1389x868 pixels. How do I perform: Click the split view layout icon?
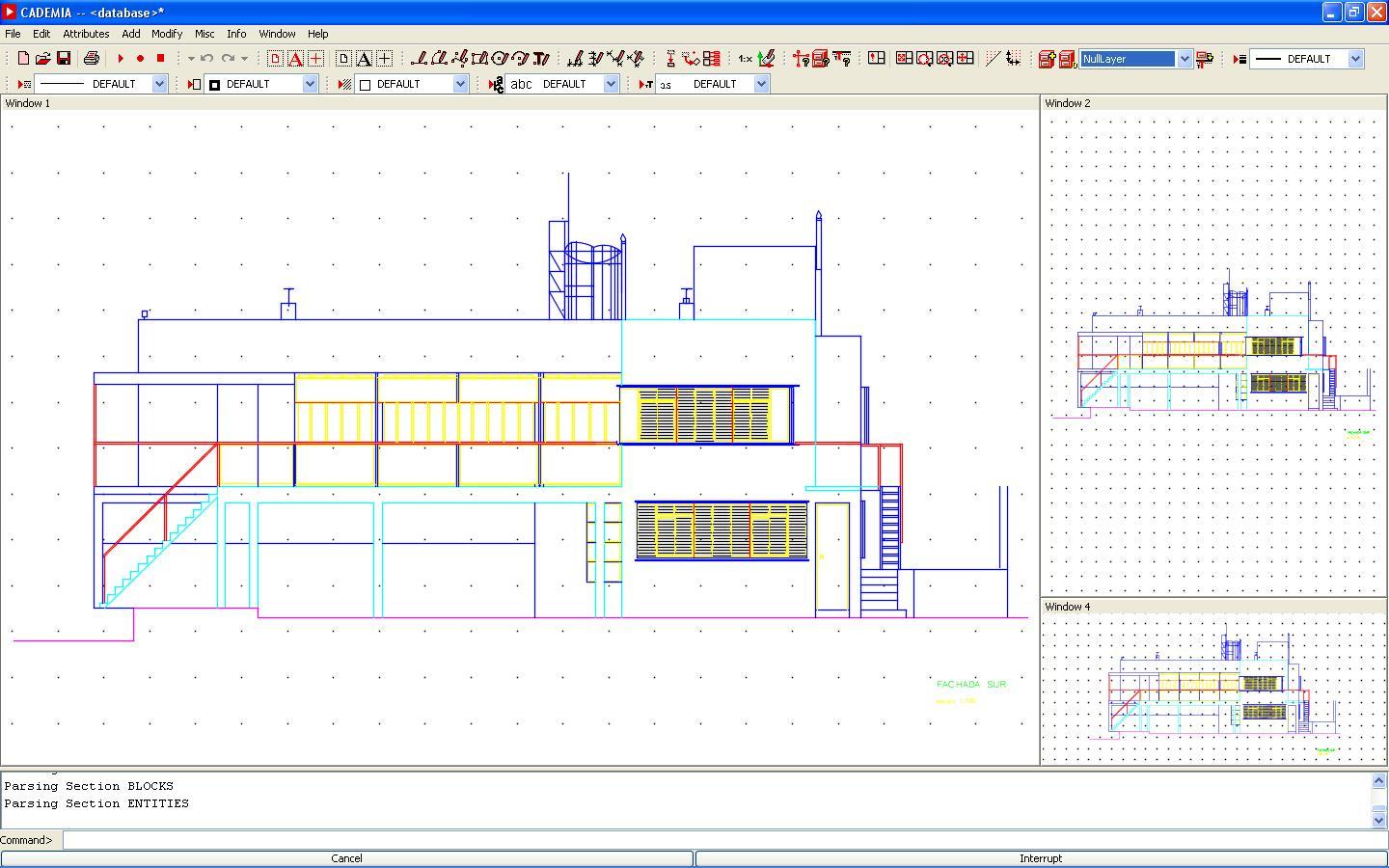click(876, 59)
